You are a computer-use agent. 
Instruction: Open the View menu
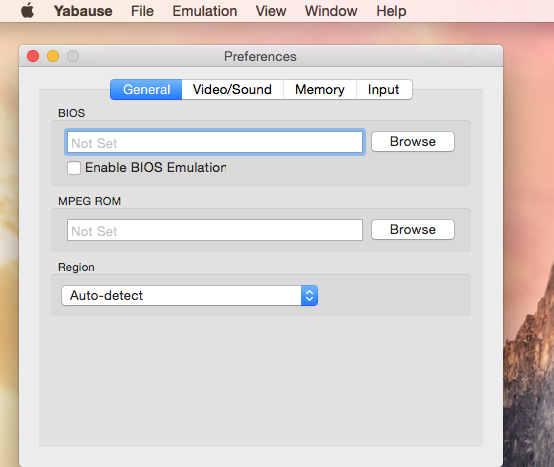(x=271, y=11)
